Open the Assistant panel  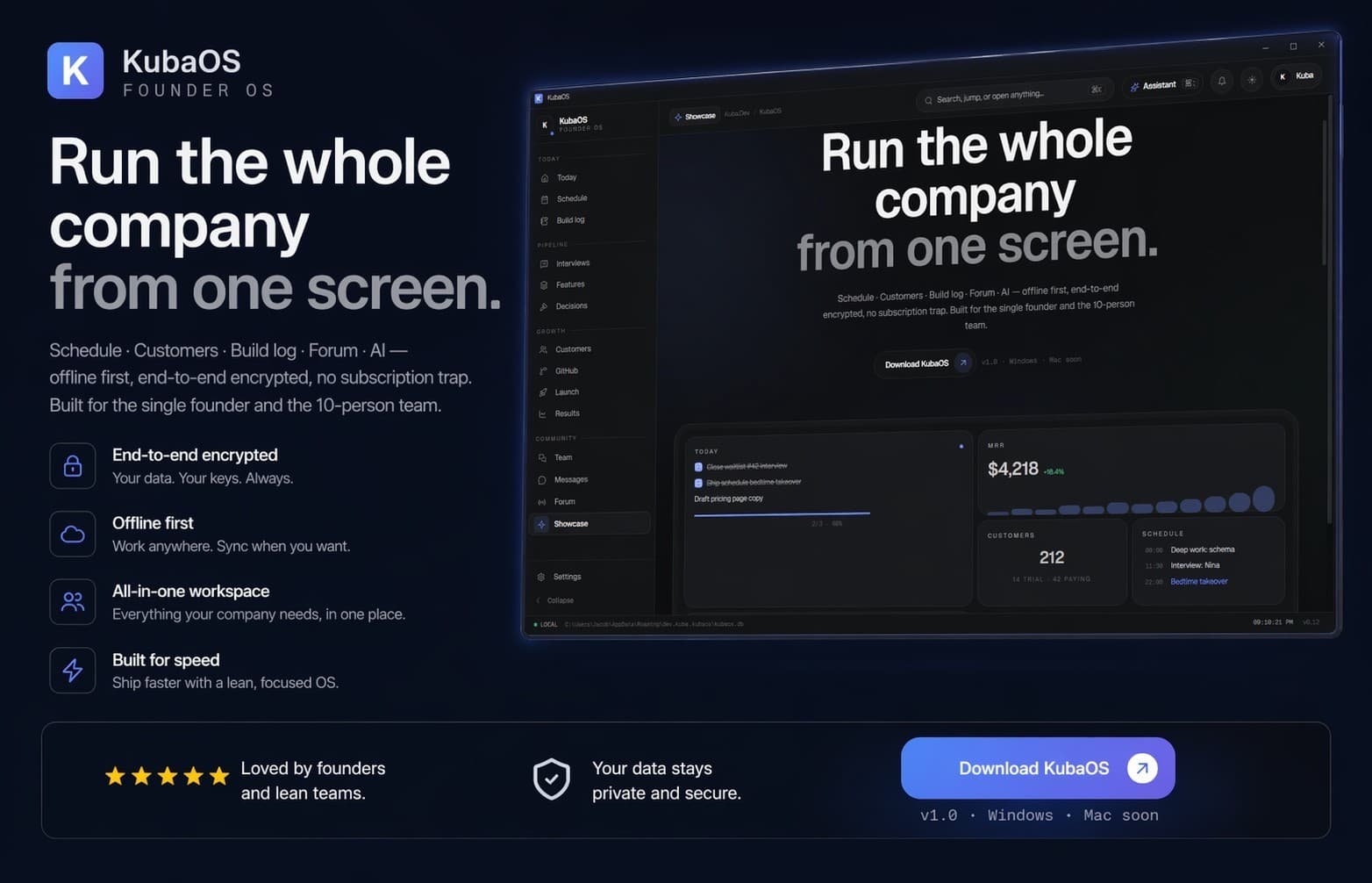click(x=1160, y=84)
